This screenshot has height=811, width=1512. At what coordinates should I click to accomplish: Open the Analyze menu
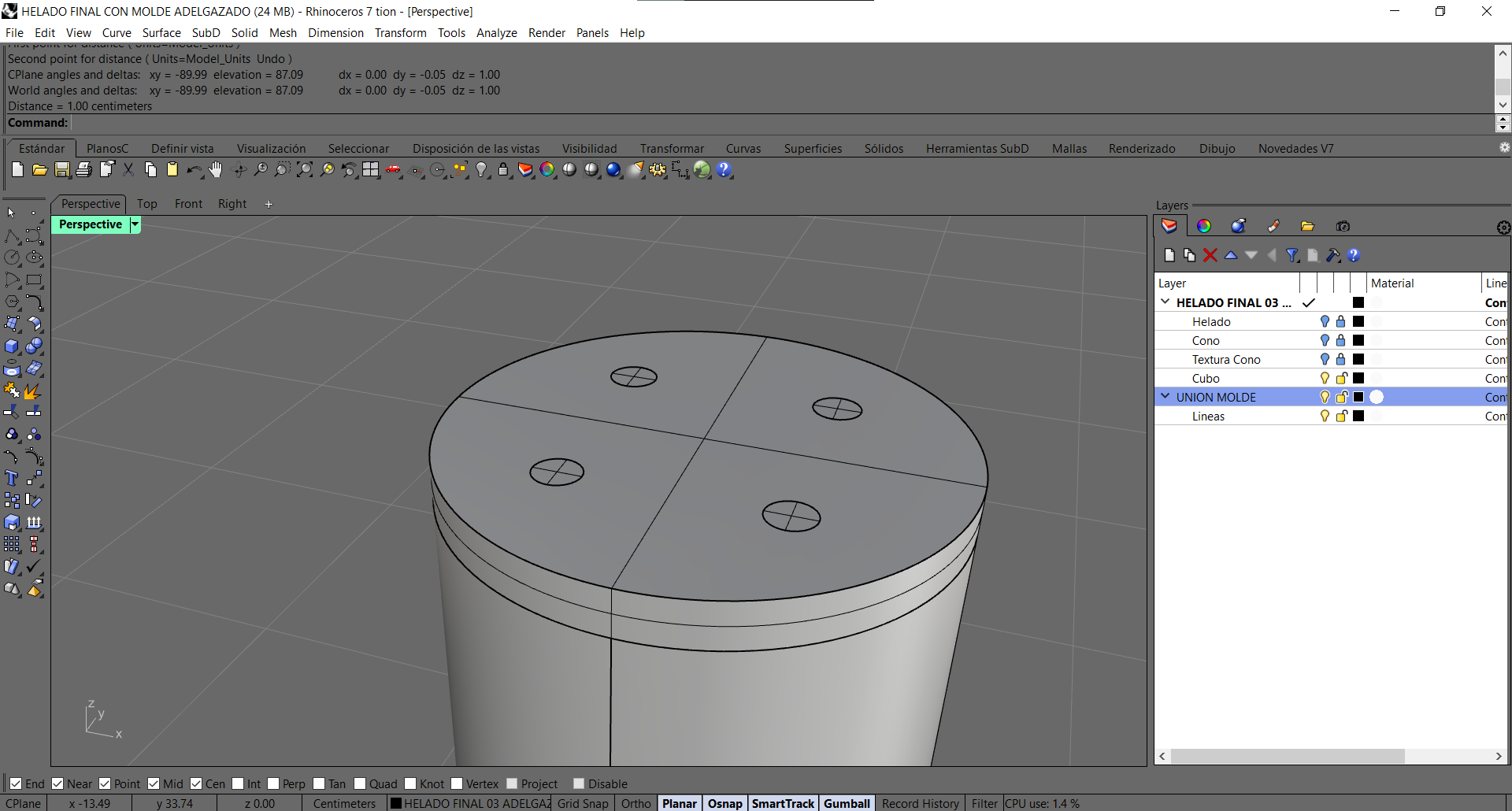(x=497, y=32)
